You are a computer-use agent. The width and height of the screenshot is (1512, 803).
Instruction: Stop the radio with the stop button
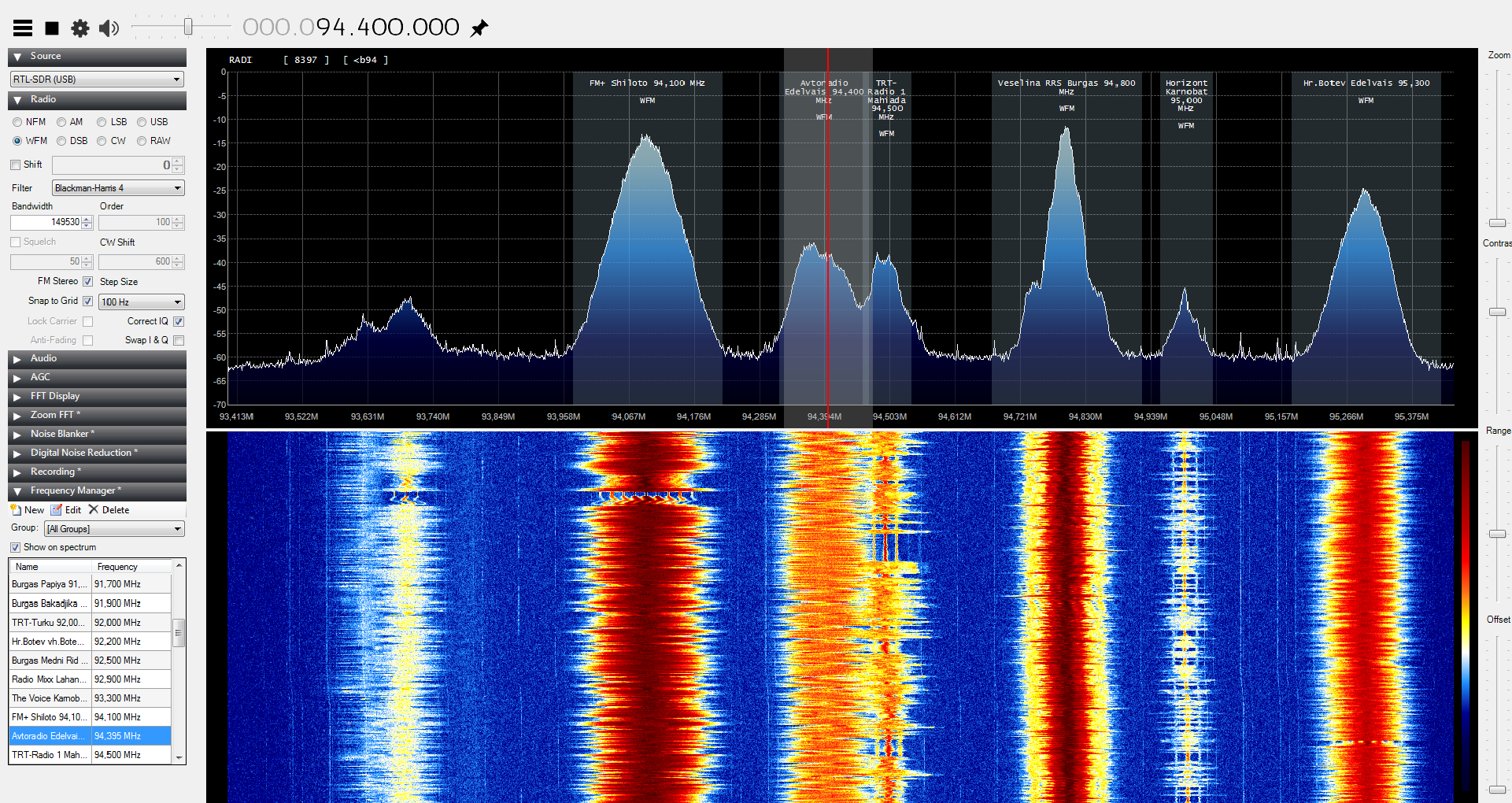[x=52, y=28]
